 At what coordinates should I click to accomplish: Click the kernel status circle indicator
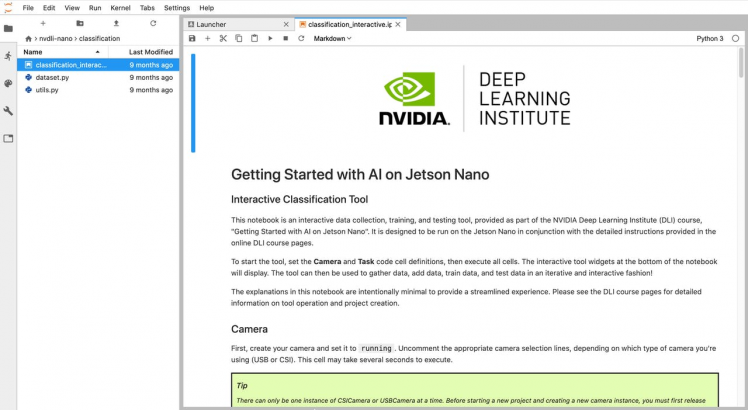pos(735,38)
